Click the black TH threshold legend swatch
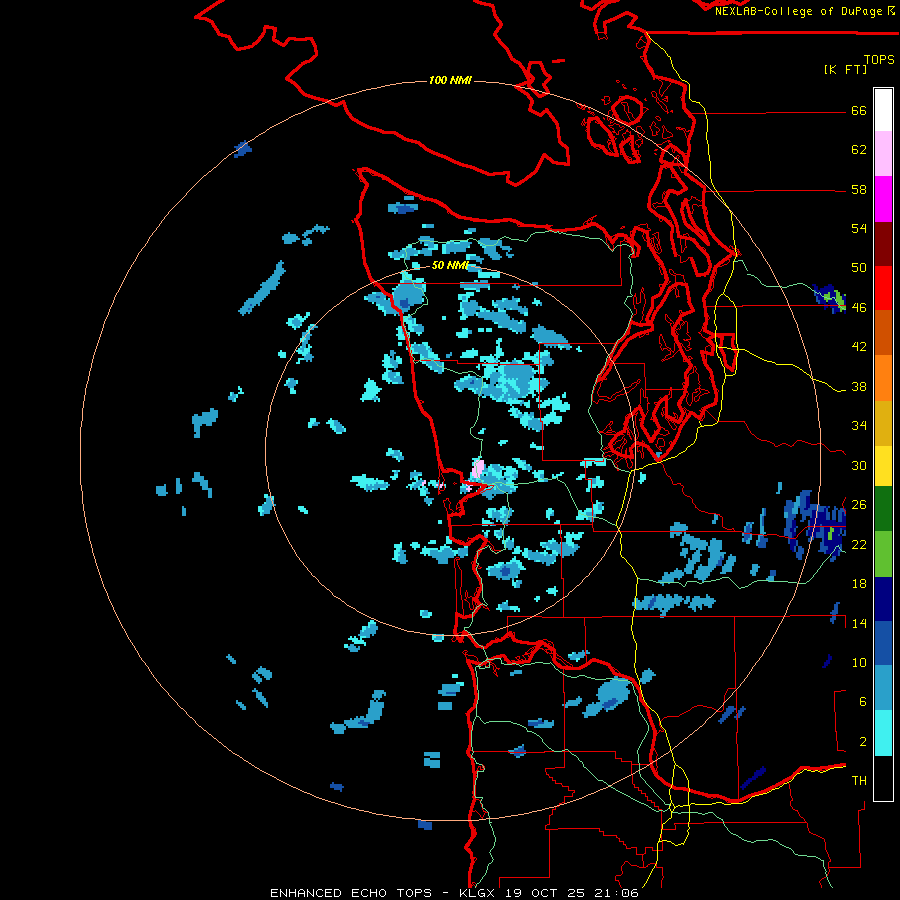 coord(883,778)
